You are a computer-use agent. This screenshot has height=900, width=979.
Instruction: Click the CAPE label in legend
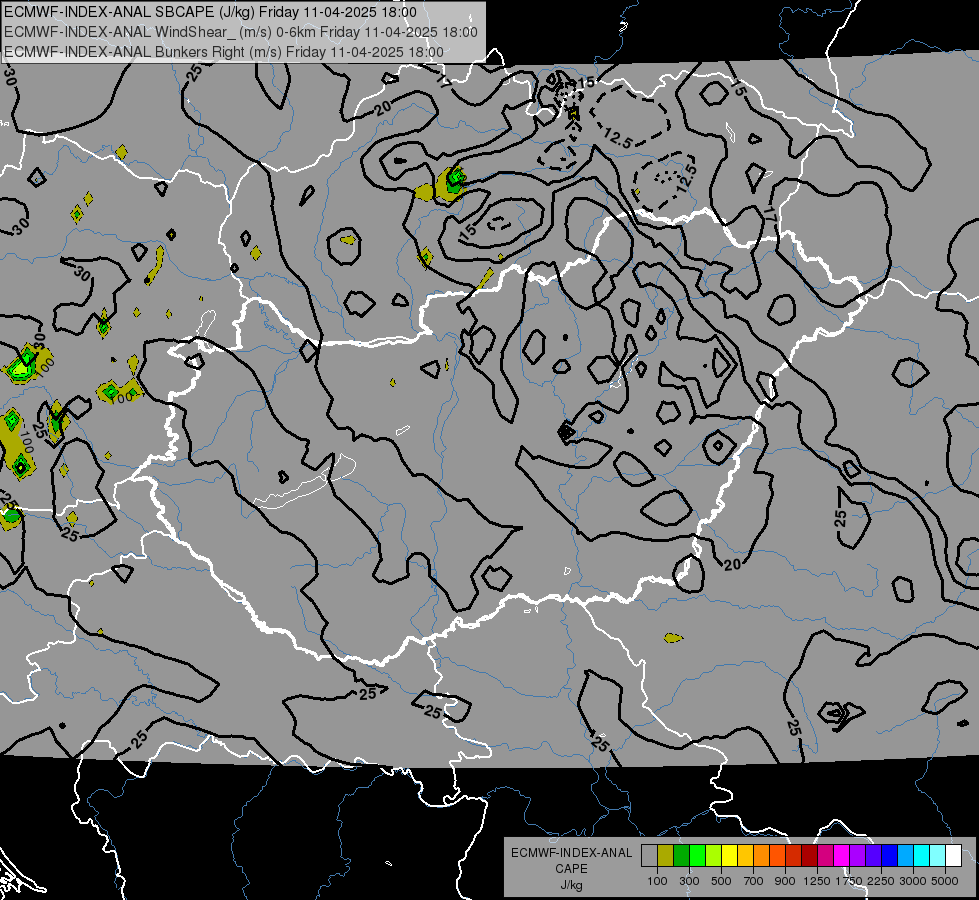(571, 868)
